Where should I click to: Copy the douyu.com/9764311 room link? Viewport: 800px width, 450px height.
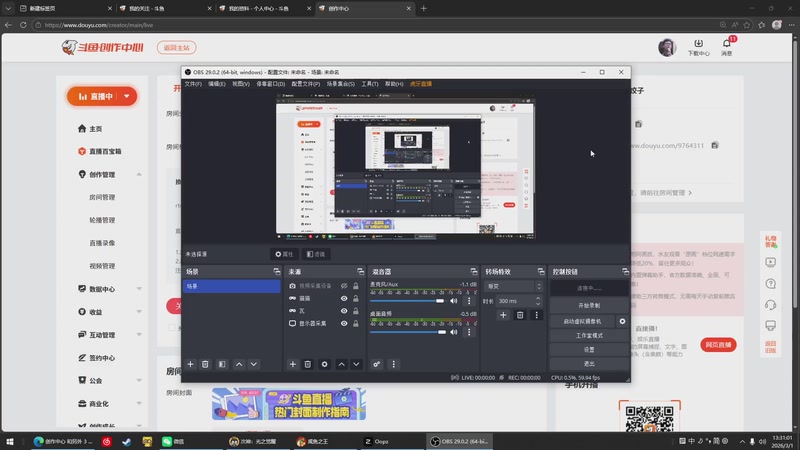click(715, 145)
